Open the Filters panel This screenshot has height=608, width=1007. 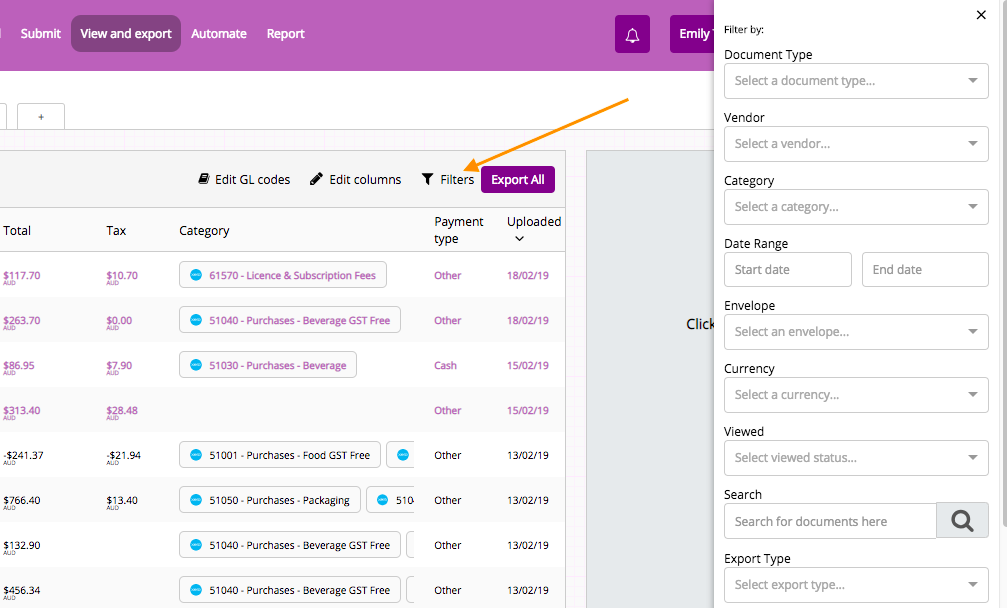point(448,180)
